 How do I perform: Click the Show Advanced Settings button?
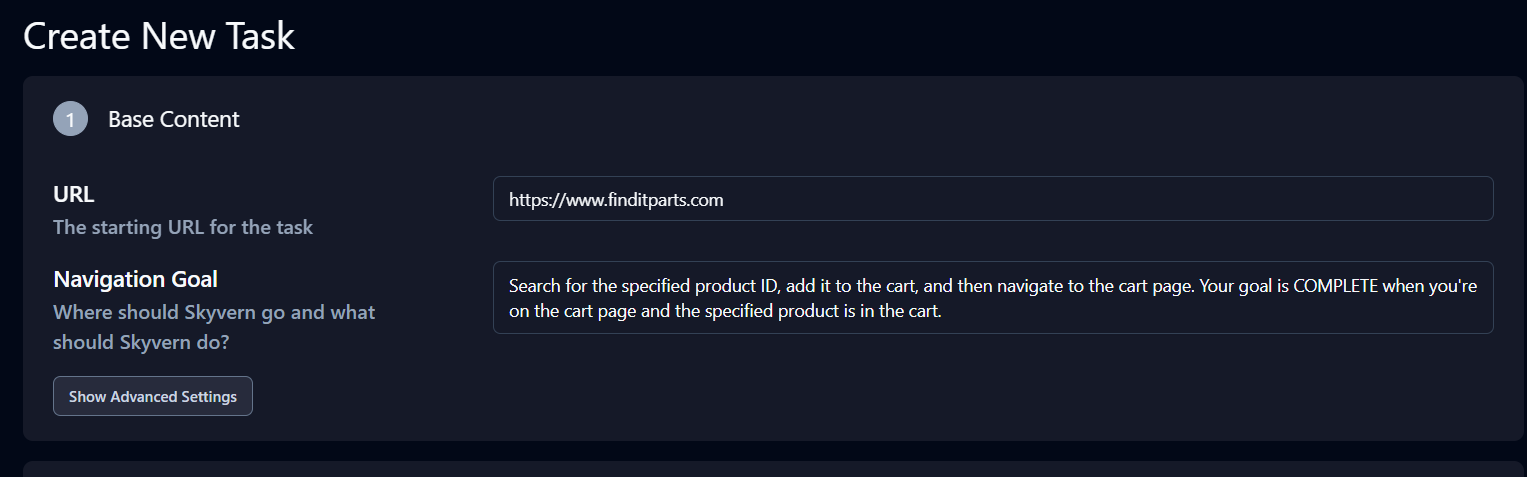click(x=153, y=396)
